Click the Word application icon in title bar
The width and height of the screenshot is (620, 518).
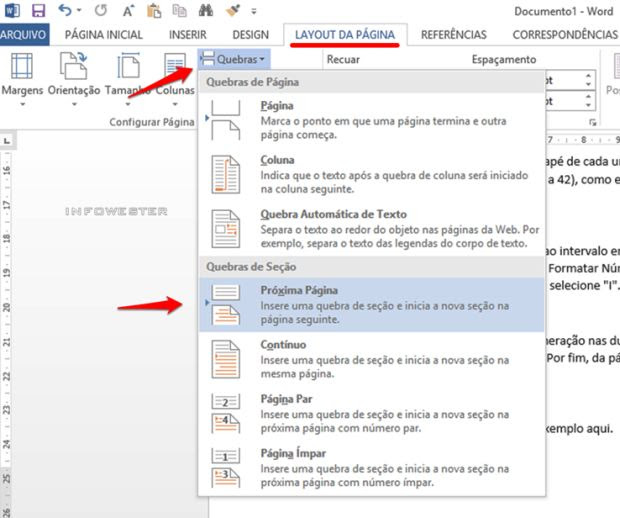[x=12, y=11]
